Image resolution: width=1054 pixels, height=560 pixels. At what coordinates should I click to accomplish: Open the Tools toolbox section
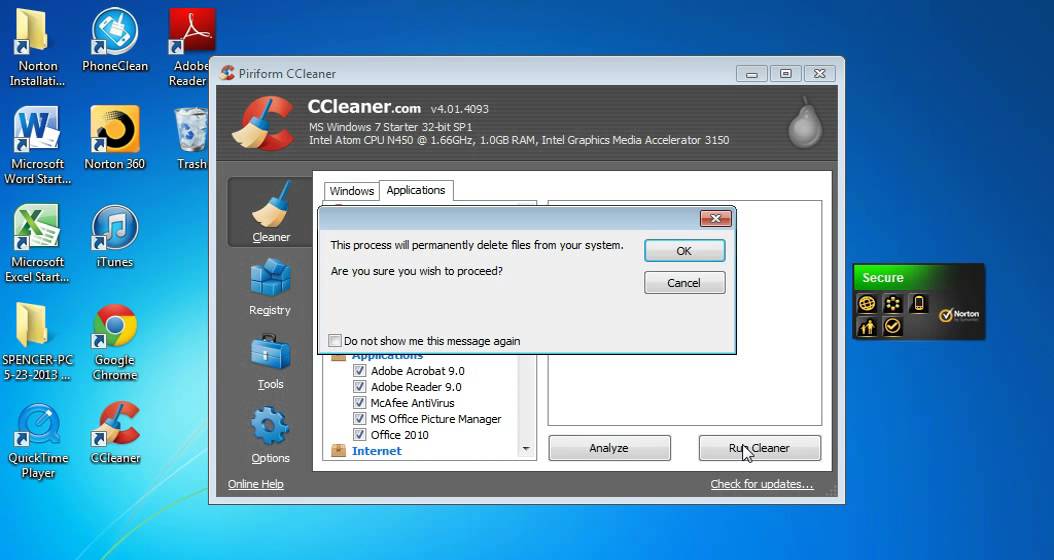[x=270, y=362]
